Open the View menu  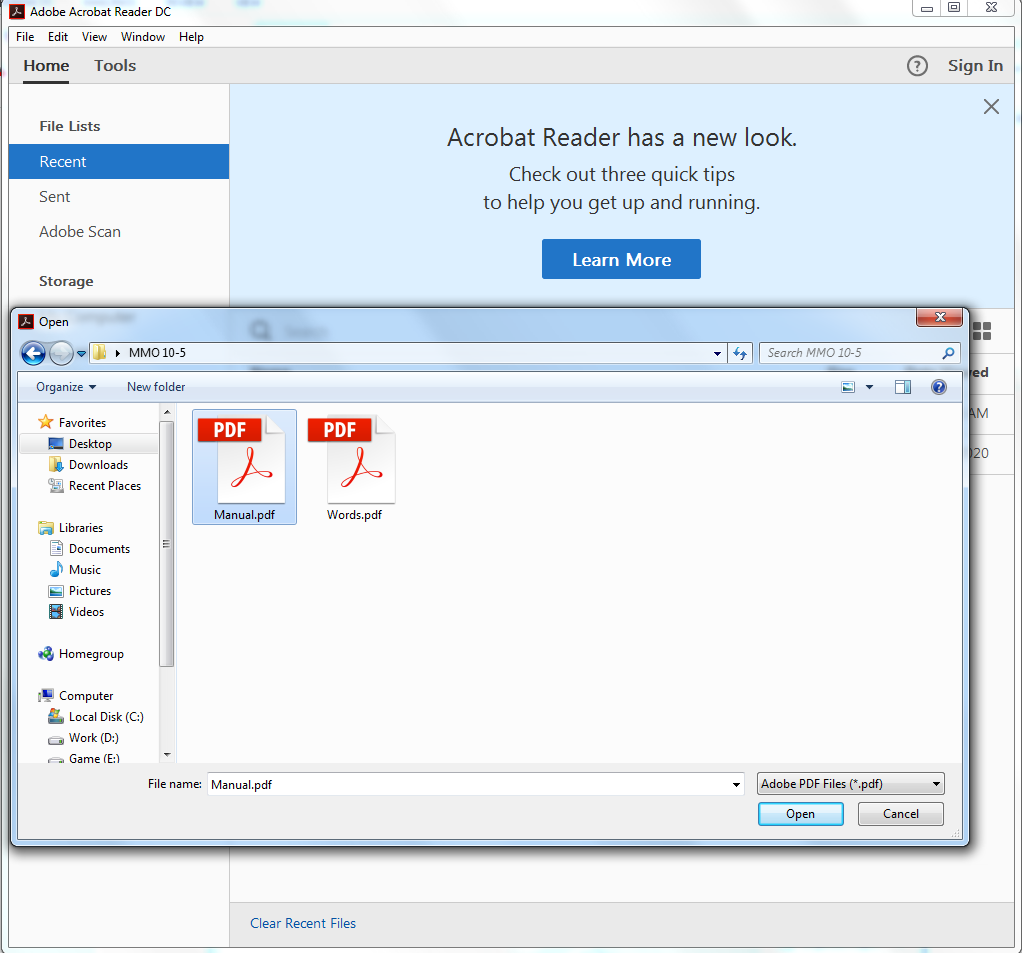tap(94, 37)
